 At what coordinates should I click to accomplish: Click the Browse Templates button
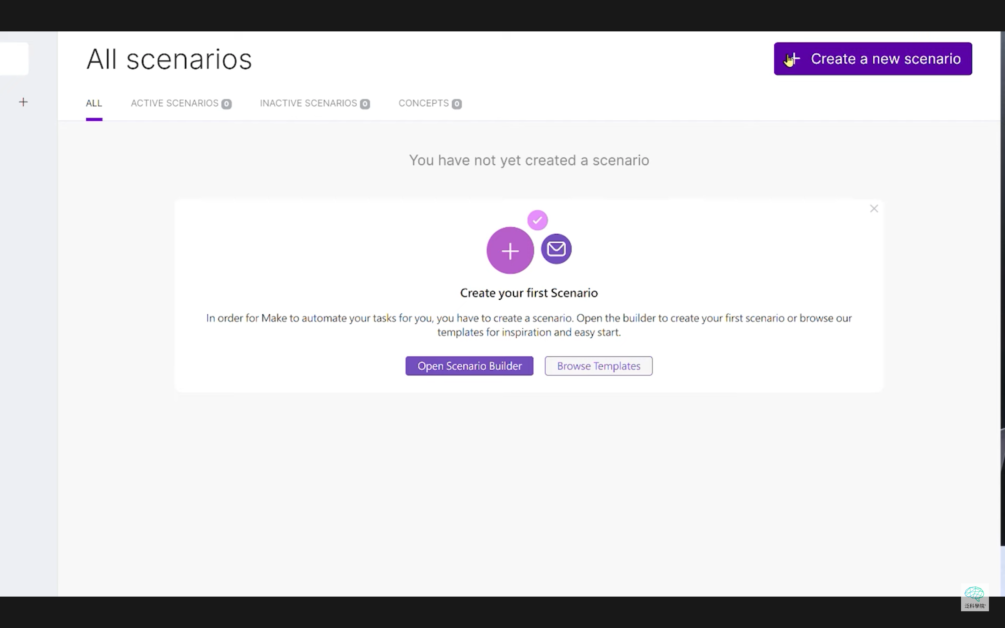coord(598,366)
